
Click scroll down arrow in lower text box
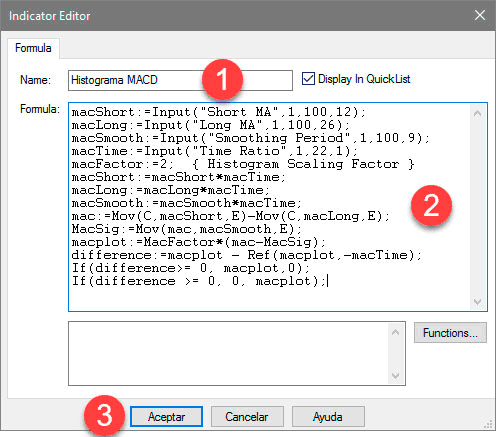395,376
